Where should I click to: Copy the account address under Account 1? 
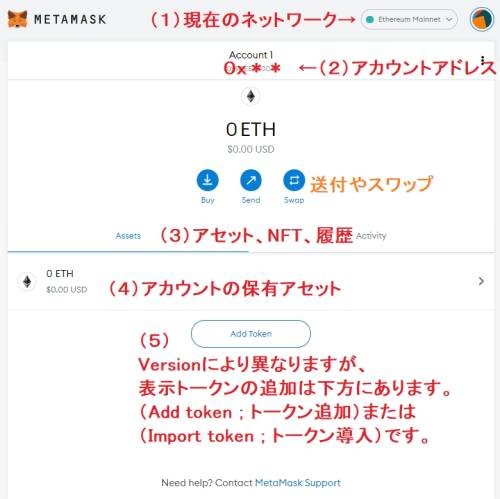tap(252, 68)
